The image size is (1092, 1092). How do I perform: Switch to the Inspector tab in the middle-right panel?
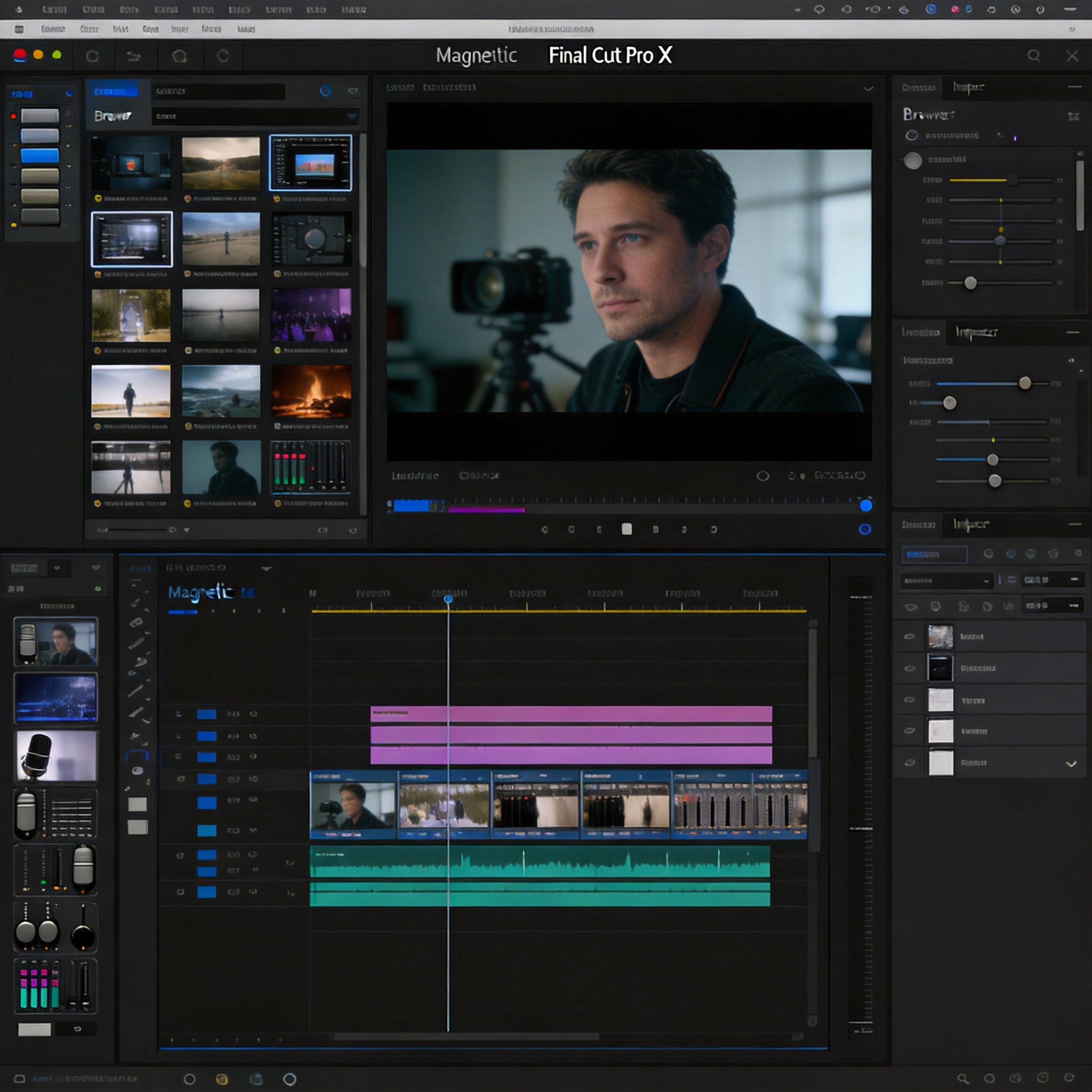pyautogui.click(x=976, y=332)
